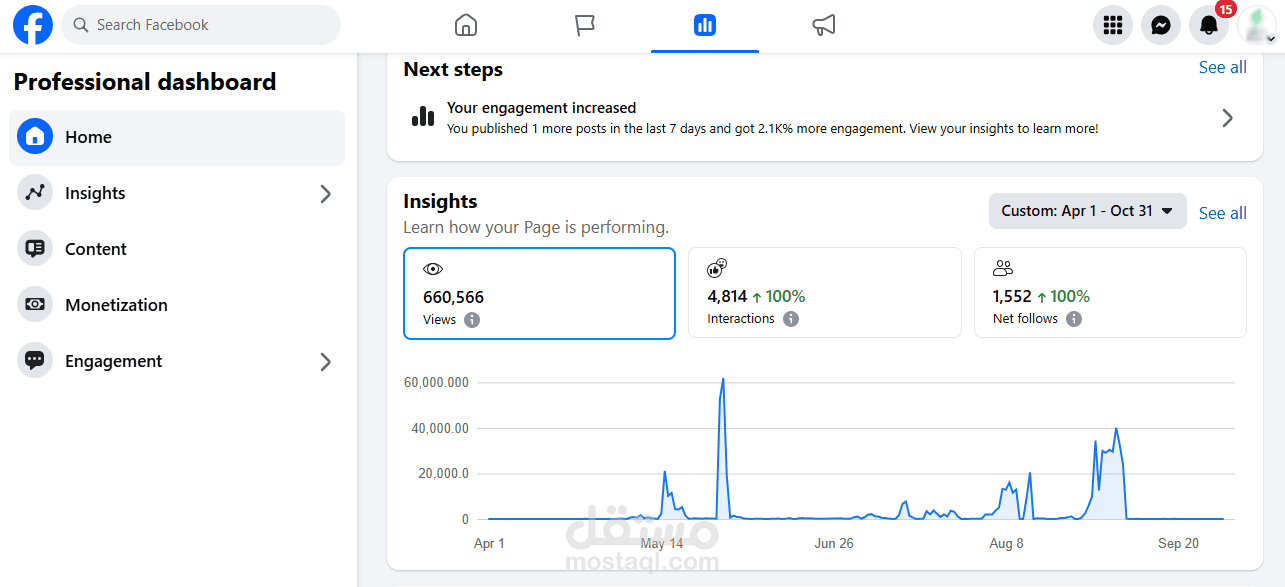
Task: Open Monetization in the sidebar
Action: pyautogui.click(x=116, y=305)
